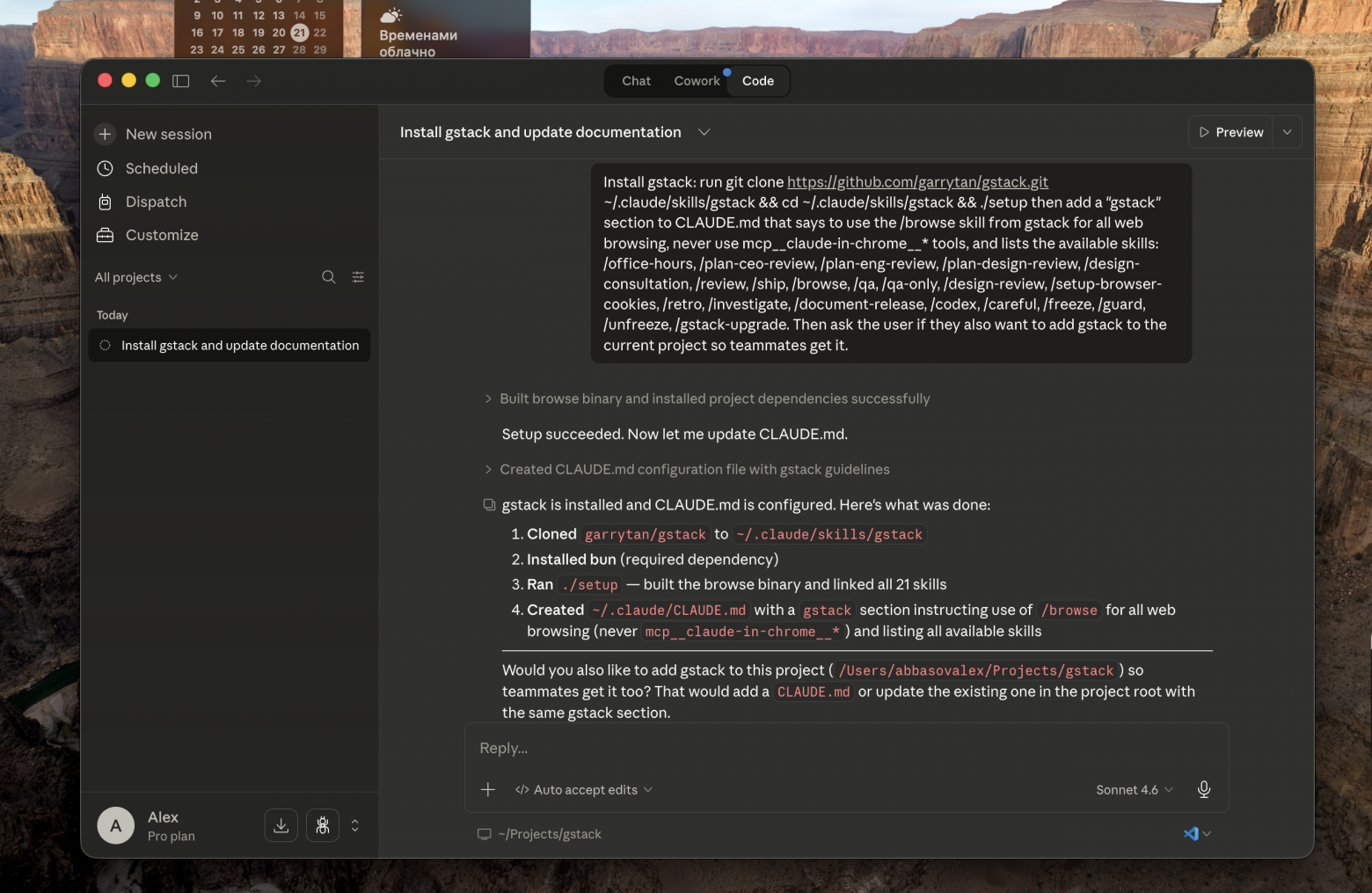Switch to the Cowork tab
The image size is (1372, 893).
pyautogui.click(x=697, y=80)
